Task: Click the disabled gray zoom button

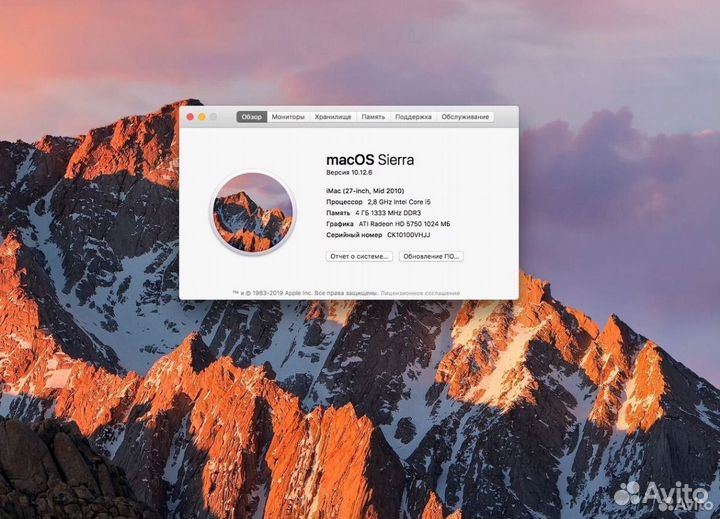Action: 214,117
